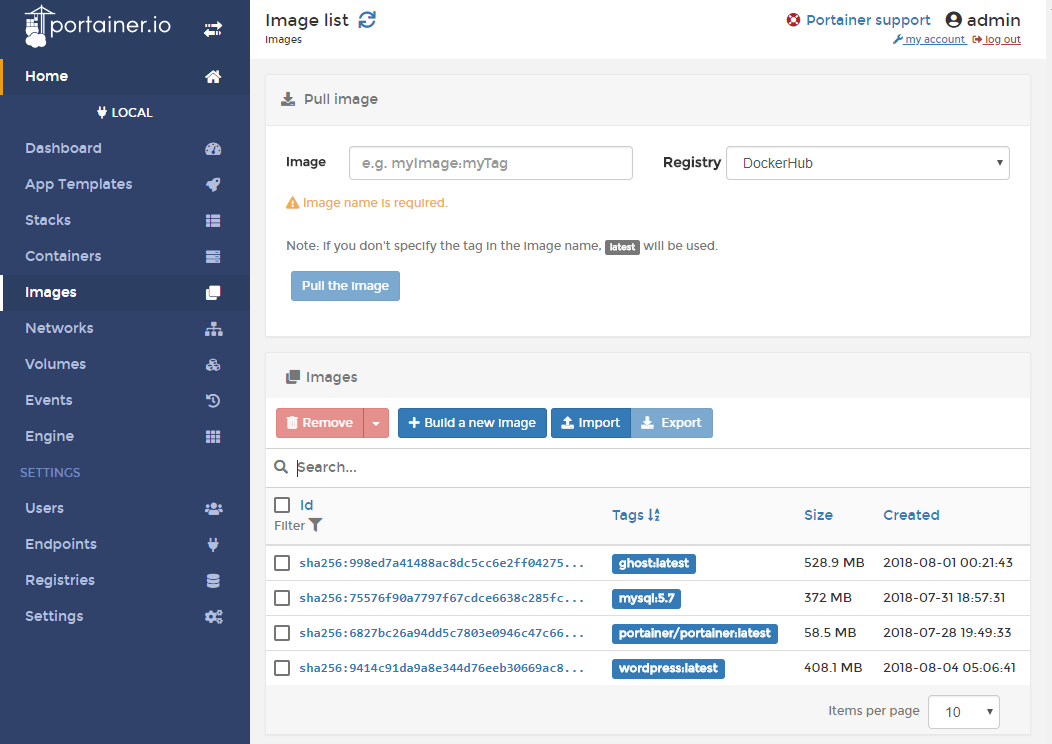This screenshot has width=1052, height=744.
Task: Check the ghost:latest image row checkbox
Action: pyautogui.click(x=282, y=563)
